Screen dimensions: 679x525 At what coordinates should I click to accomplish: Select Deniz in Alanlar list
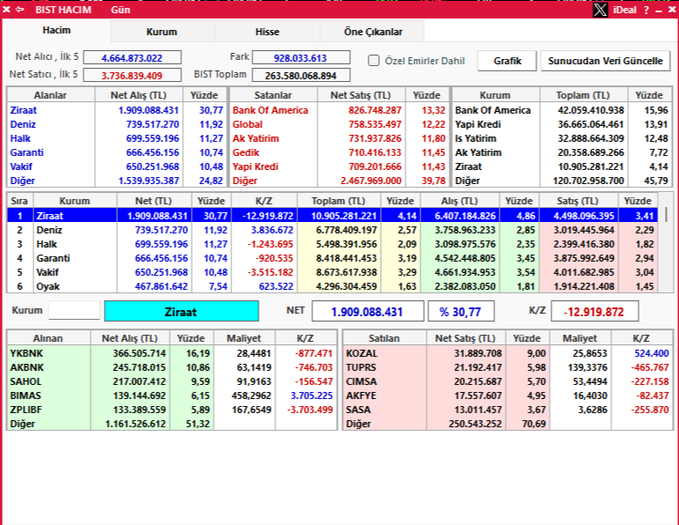coord(23,124)
